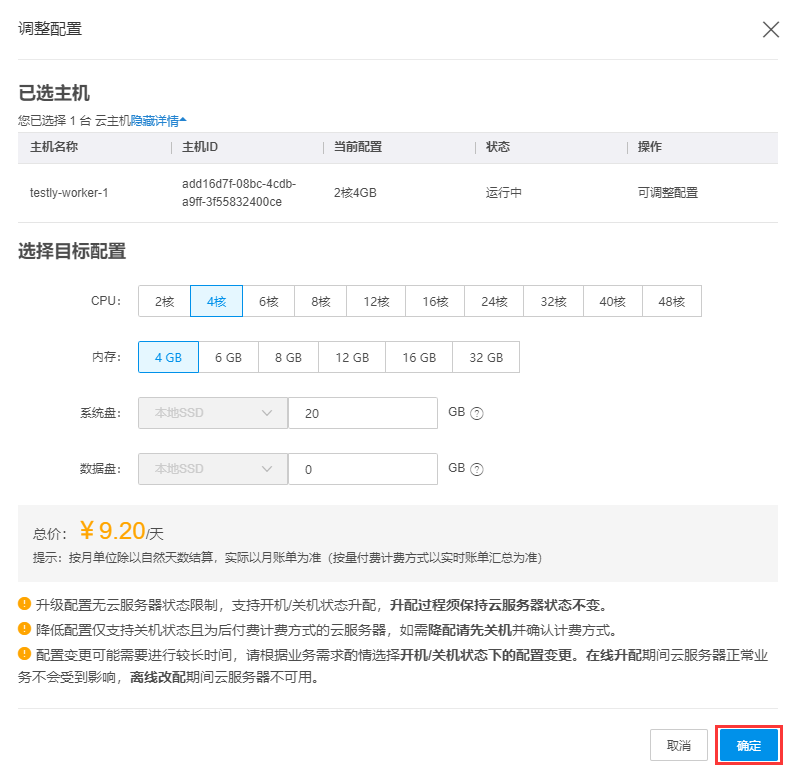Select 16核 CPU option

tap(435, 301)
